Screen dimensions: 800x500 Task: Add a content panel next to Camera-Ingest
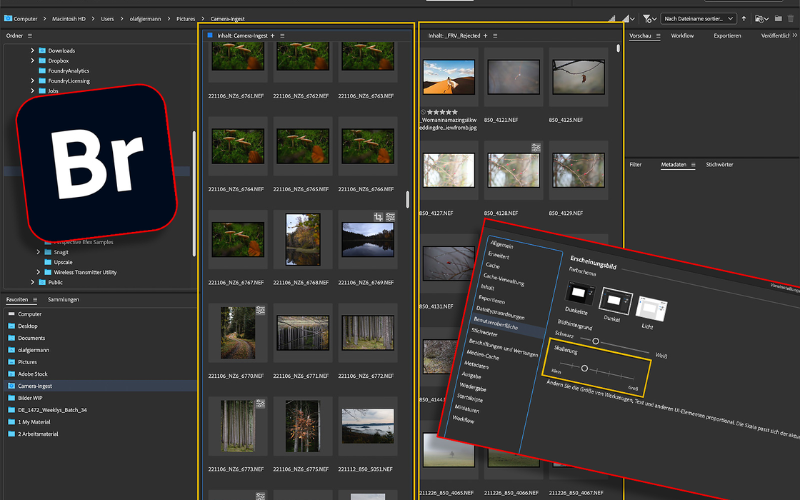272,35
